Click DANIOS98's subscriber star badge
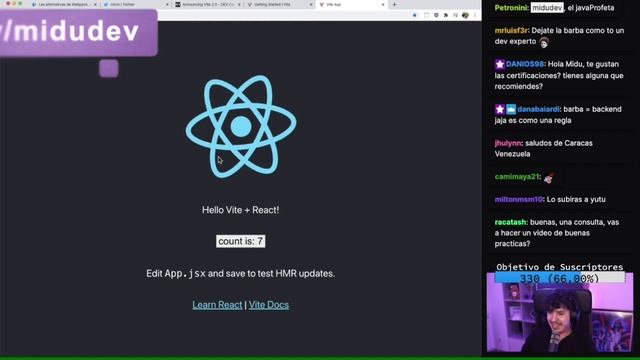 (x=500, y=64)
